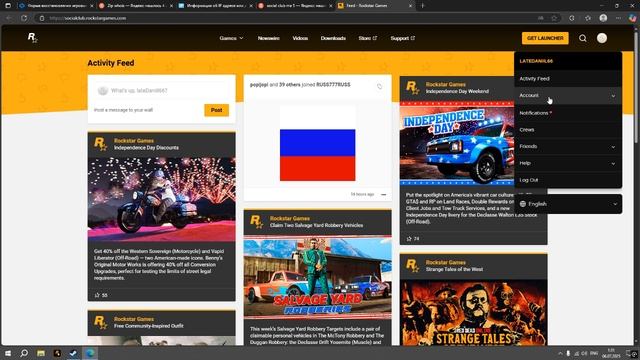Click the Rockstar Games logo in header
The height and width of the screenshot is (360, 640).
(33, 38)
